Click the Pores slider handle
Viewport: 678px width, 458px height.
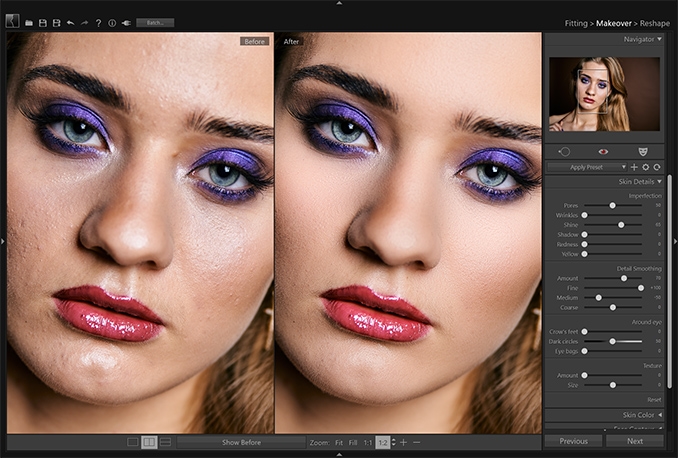tap(612, 205)
